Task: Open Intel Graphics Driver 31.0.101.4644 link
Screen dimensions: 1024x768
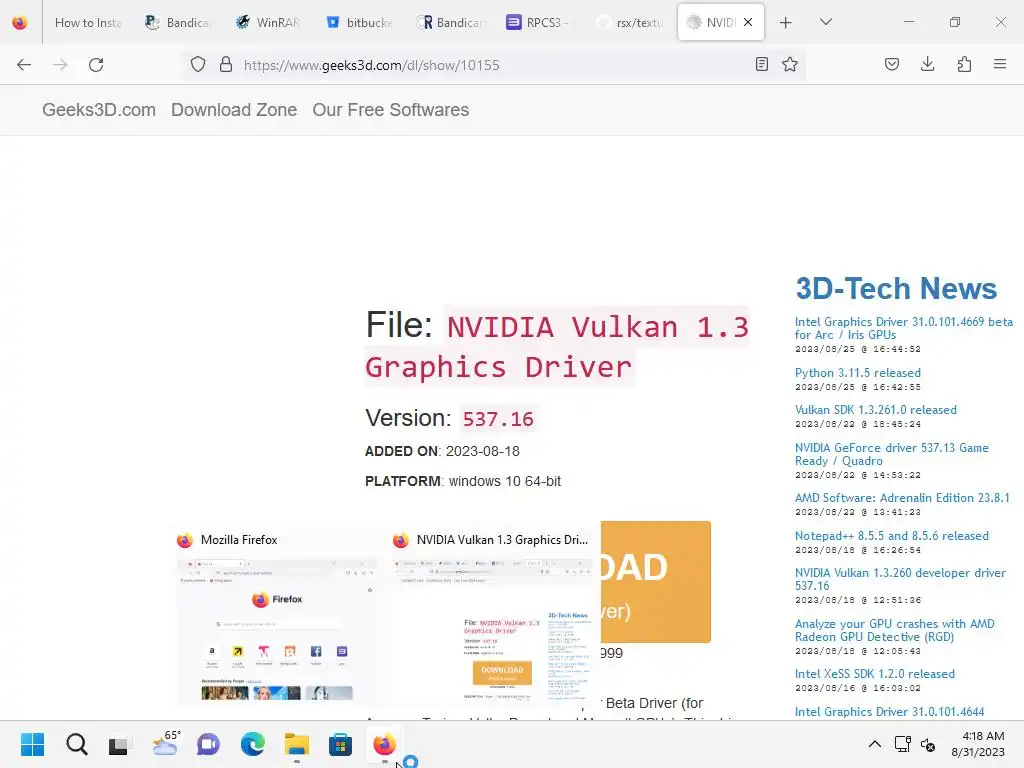Action: tap(889, 711)
